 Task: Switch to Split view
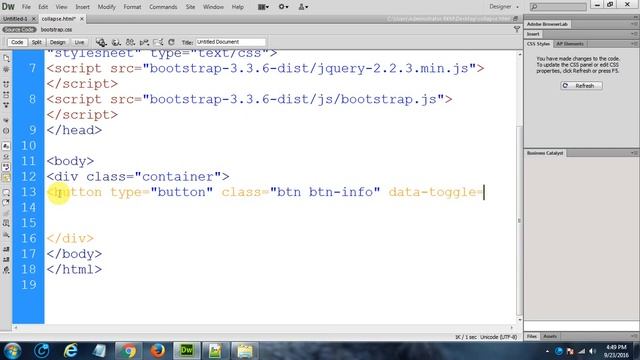37,42
